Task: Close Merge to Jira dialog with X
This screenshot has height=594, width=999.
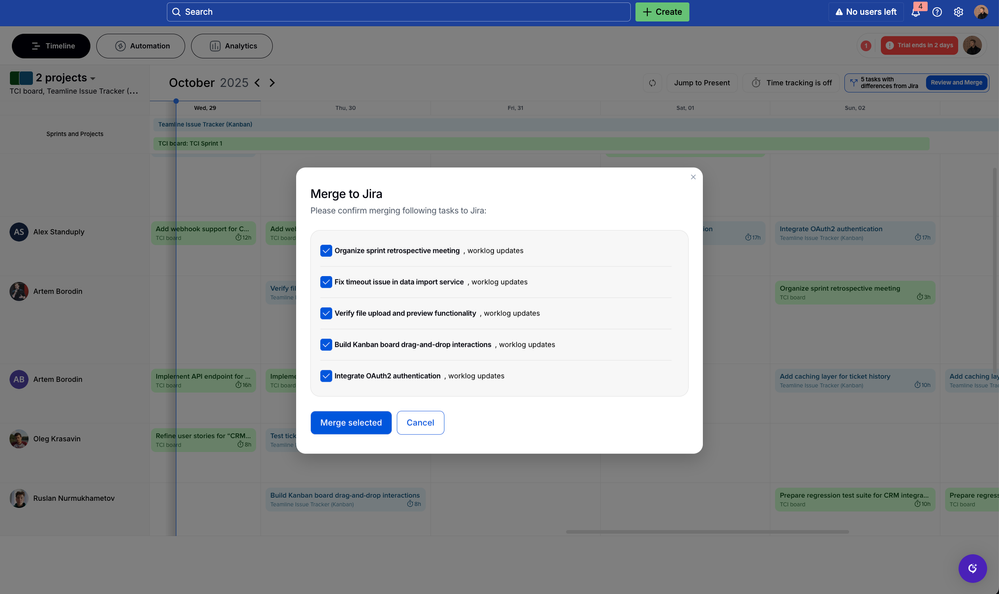Action: tap(693, 177)
